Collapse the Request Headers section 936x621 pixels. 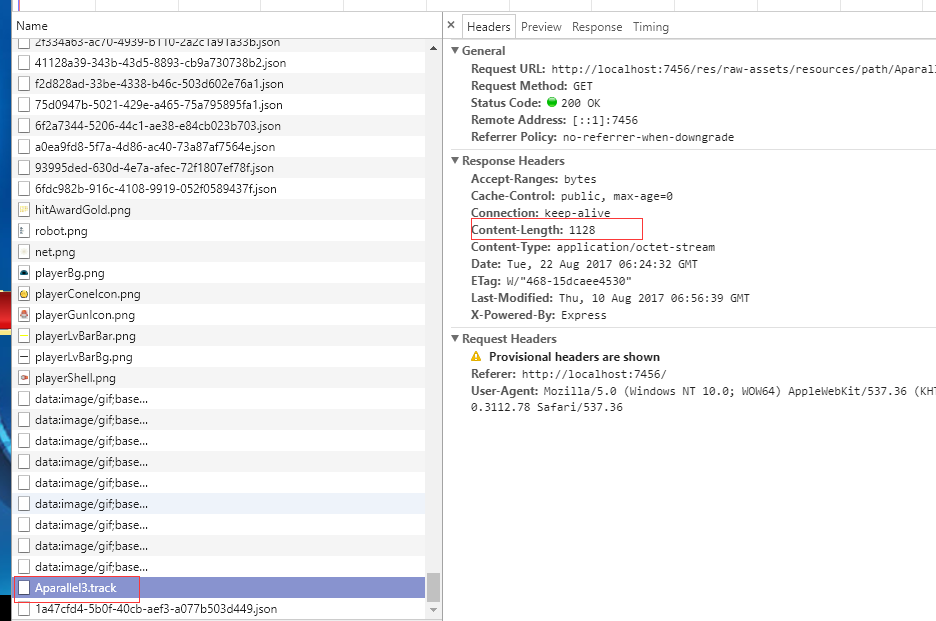click(456, 339)
